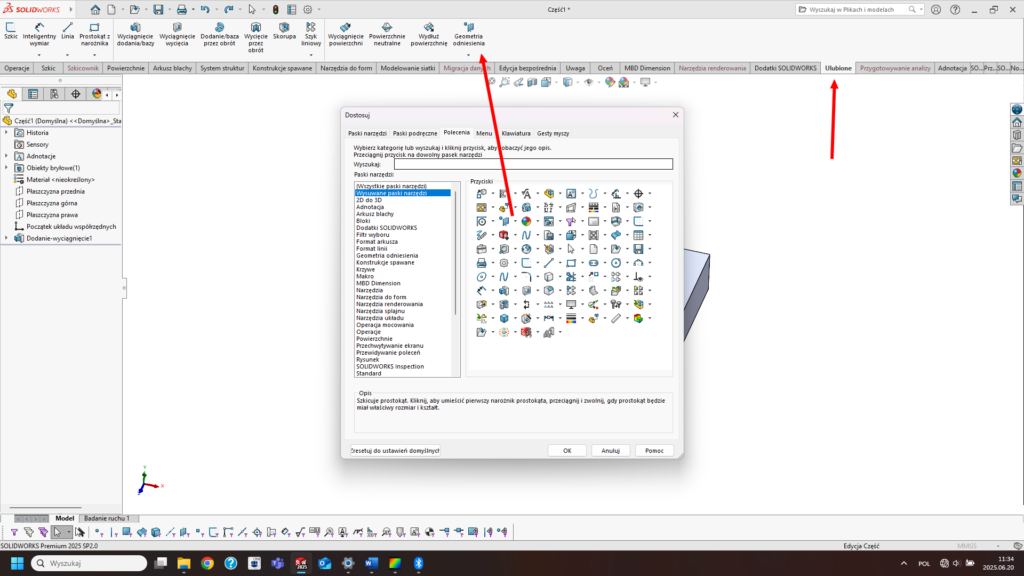Apply the Skorupa shell tool
This screenshot has height=576, width=1024.
(x=284, y=31)
